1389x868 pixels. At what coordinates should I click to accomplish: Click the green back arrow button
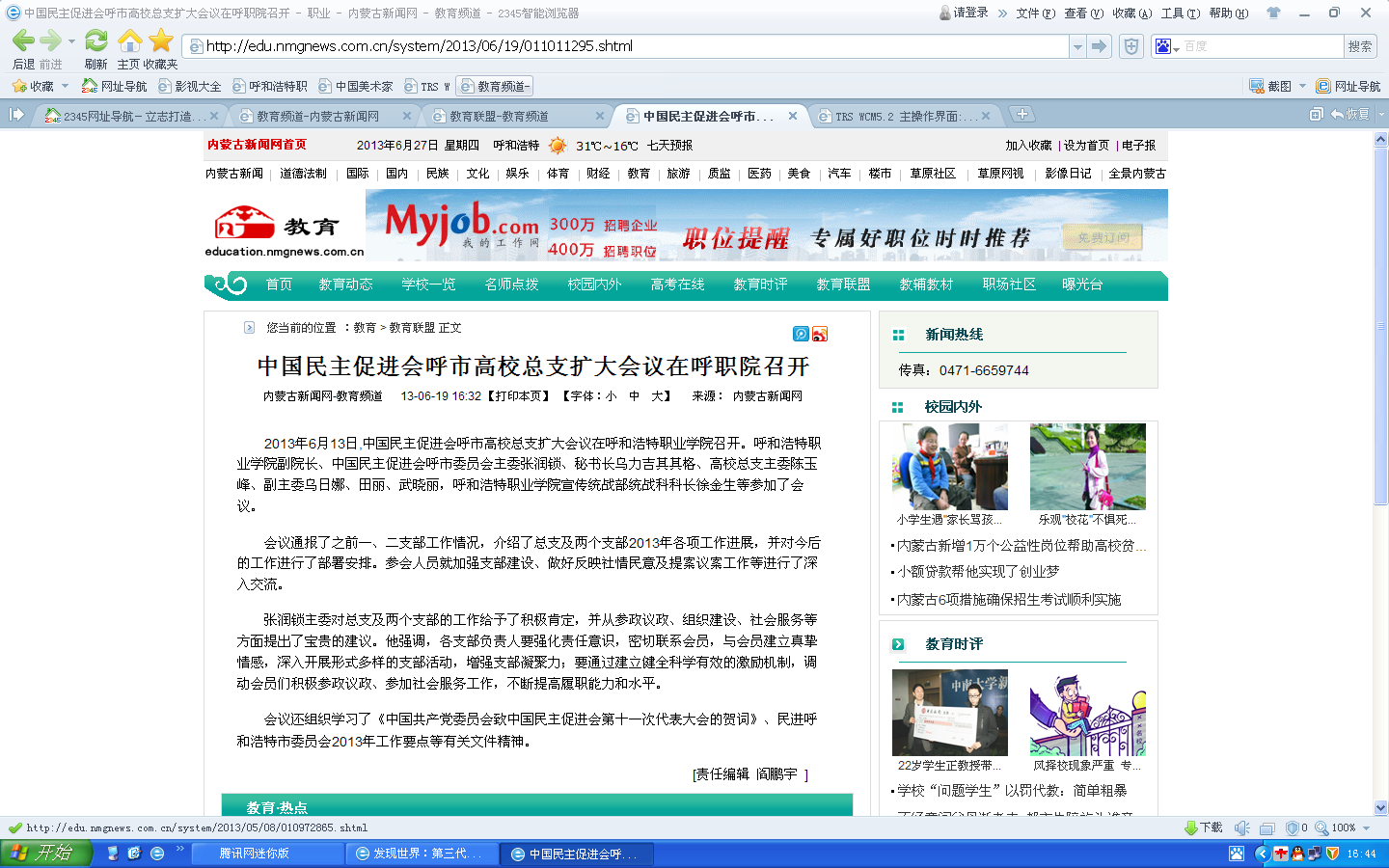coord(23,41)
